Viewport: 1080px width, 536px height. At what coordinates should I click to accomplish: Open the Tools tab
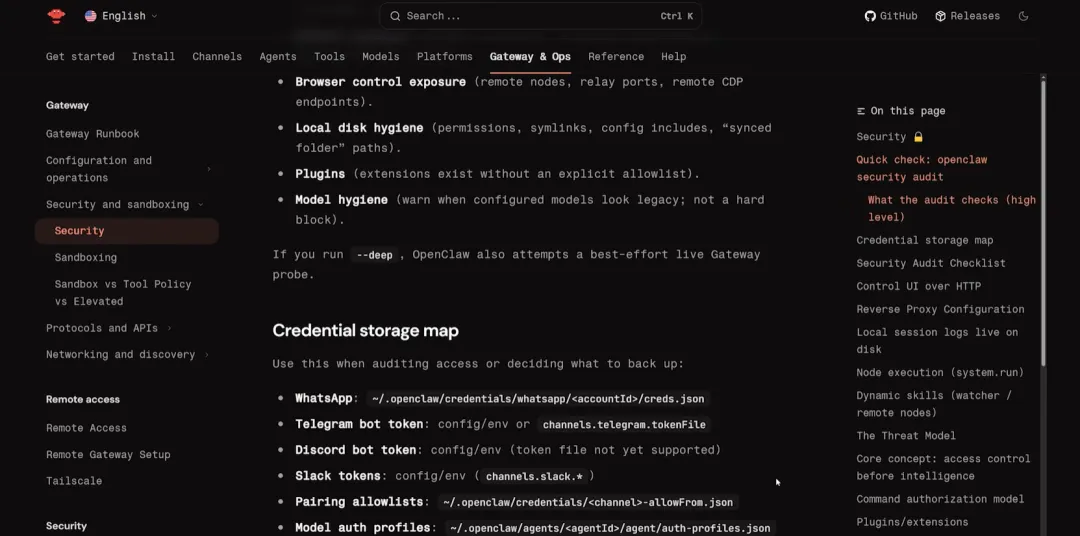(x=329, y=56)
